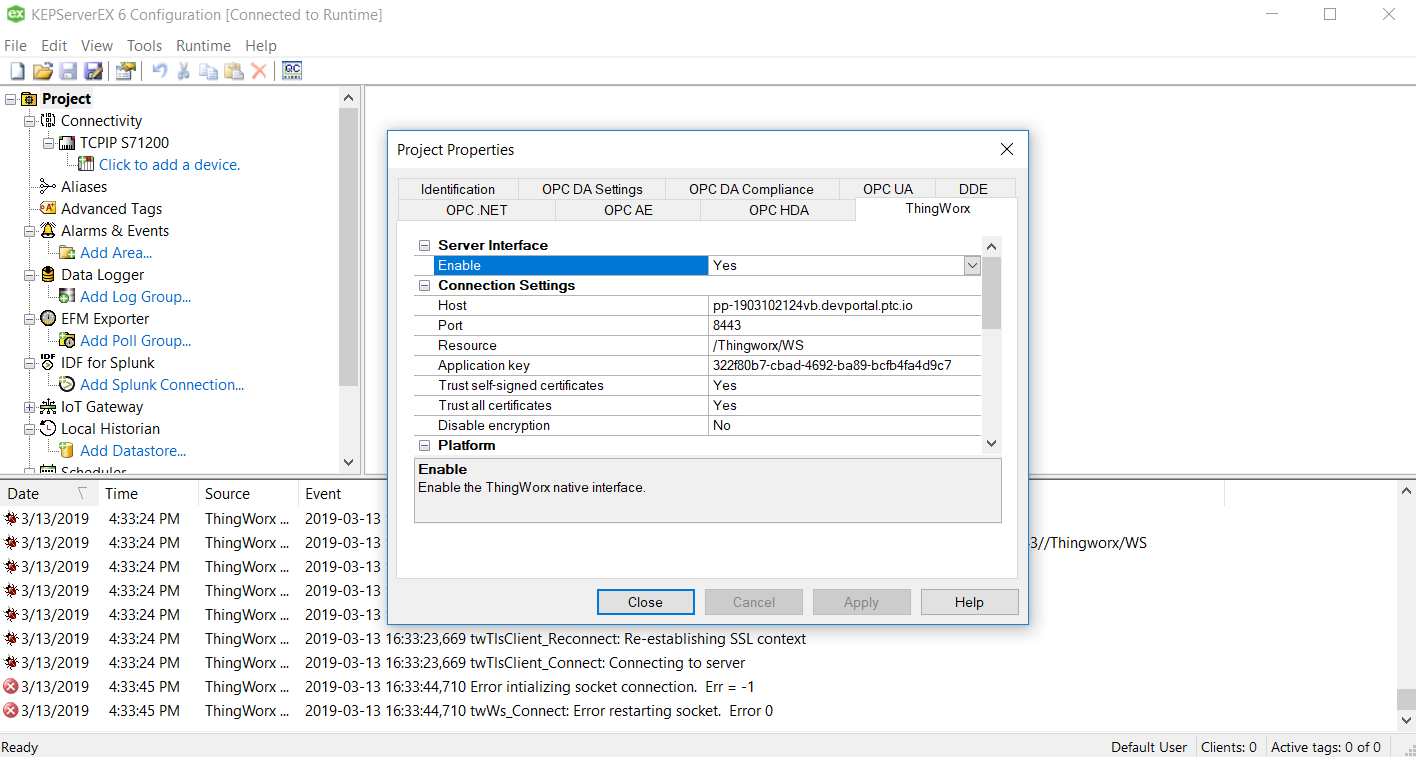Select the Local Historian clock icon
1416x757 pixels.
click(x=48, y=429)
